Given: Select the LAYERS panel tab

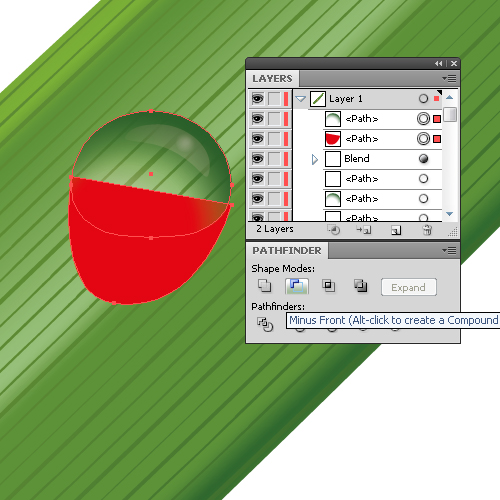Looking at the screenshot, I should coord(272,79).
